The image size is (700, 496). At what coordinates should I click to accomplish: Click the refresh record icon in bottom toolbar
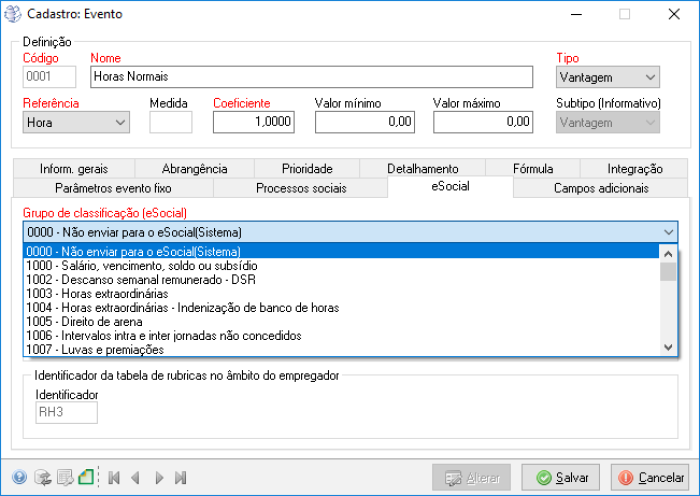[42, 477]
